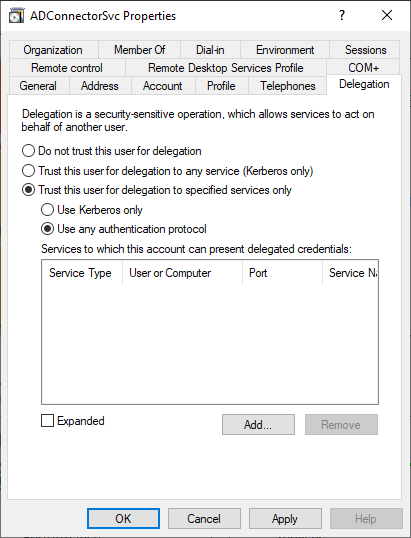Click the User or Computer column header
Viewport: 411px width, 538px height.
tap(182, 273)
